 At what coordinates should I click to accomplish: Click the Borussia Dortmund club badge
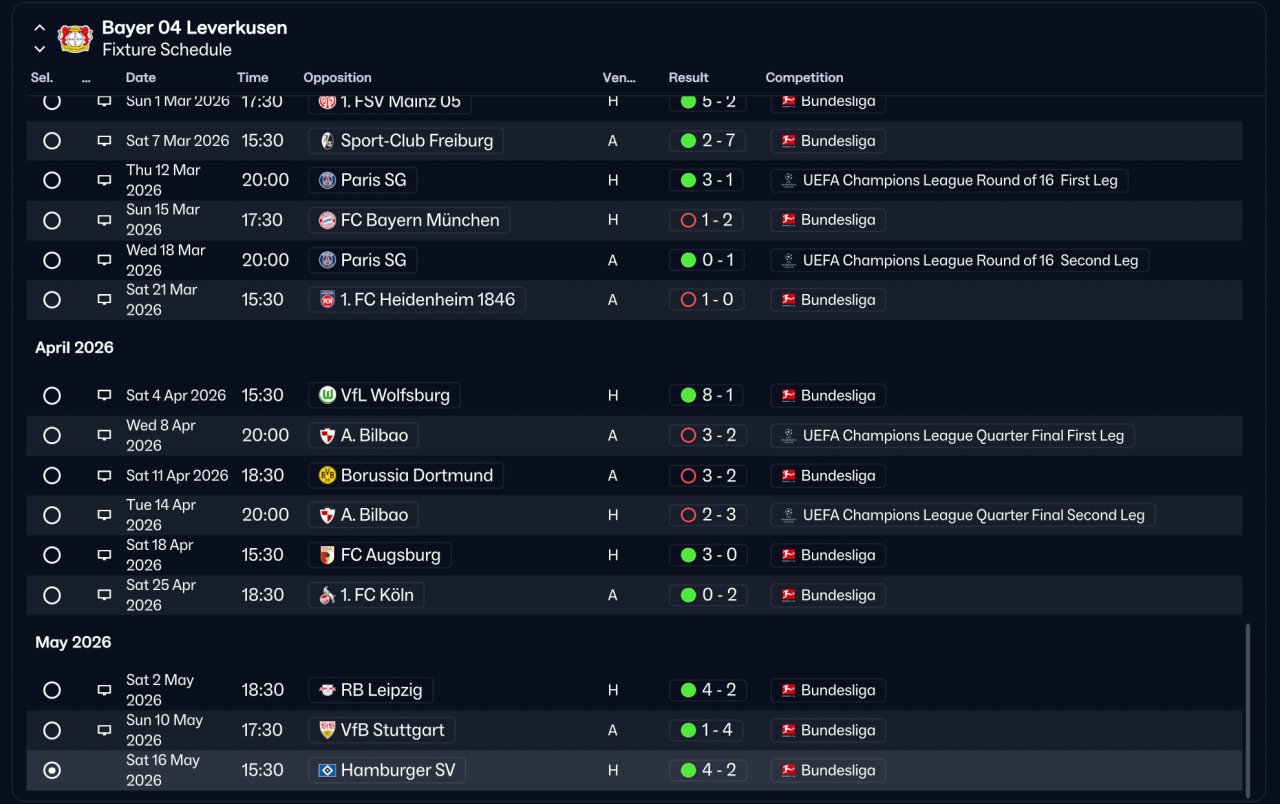(327, 475)
